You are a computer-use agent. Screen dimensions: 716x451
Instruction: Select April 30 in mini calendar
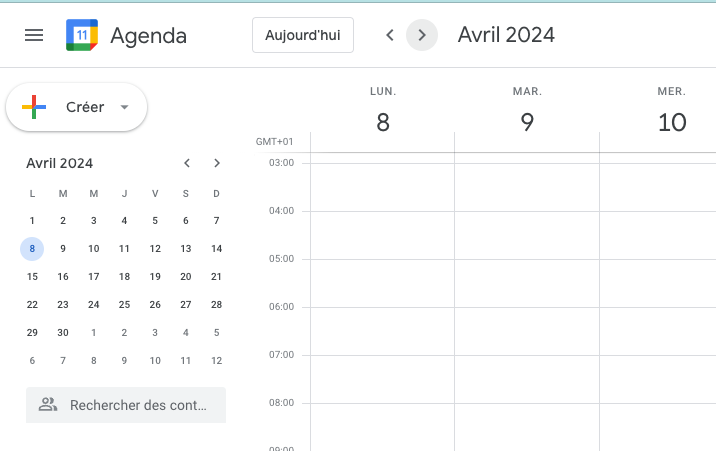click(x=63, y=332)
